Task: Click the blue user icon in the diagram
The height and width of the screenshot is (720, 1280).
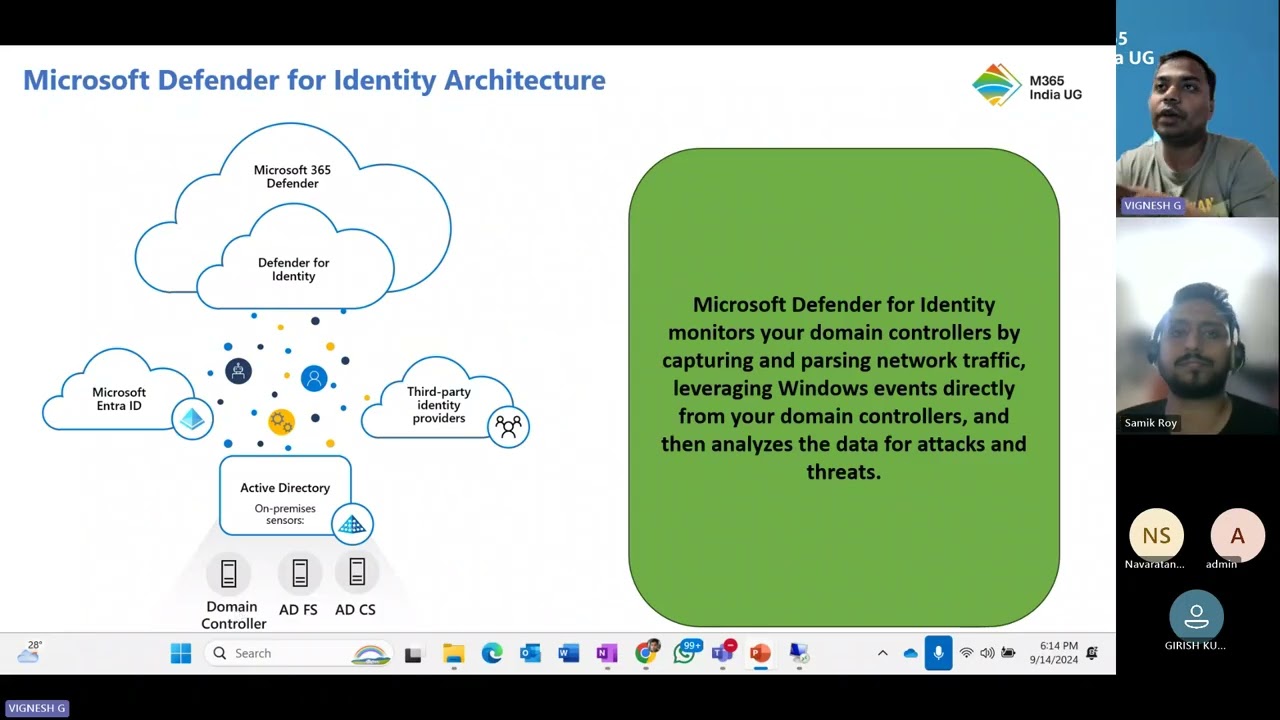Action: click(x=314, y=378)
